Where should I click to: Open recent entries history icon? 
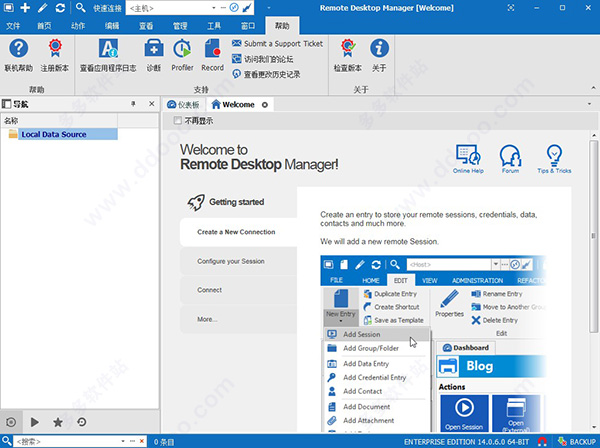click(82, 422)
